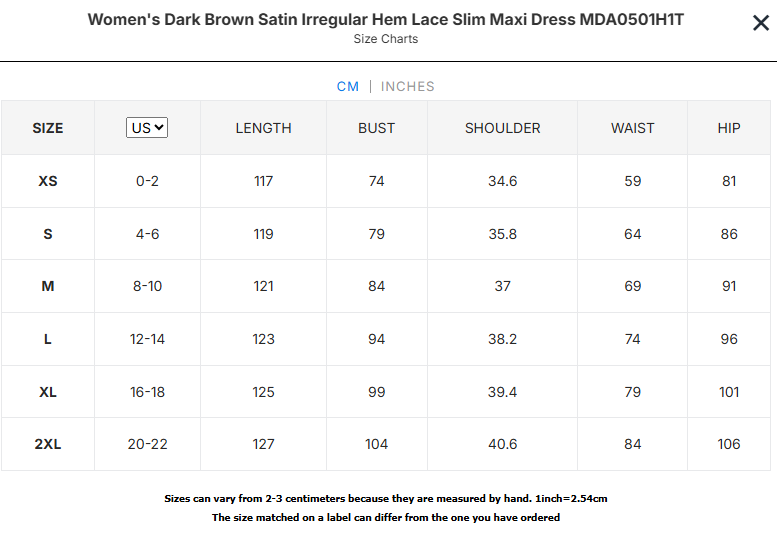Open the US size standard dropdown
This screenshot has width=777, height=548.
(x=147, y=128)
